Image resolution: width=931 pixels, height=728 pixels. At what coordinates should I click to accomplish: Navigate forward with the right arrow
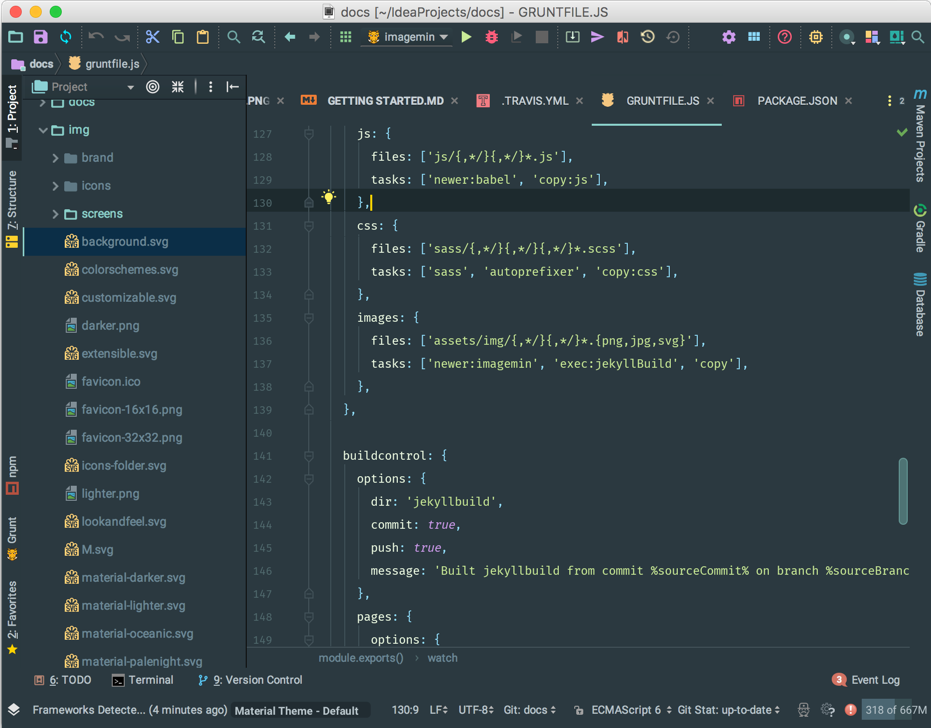click(314, 37)
